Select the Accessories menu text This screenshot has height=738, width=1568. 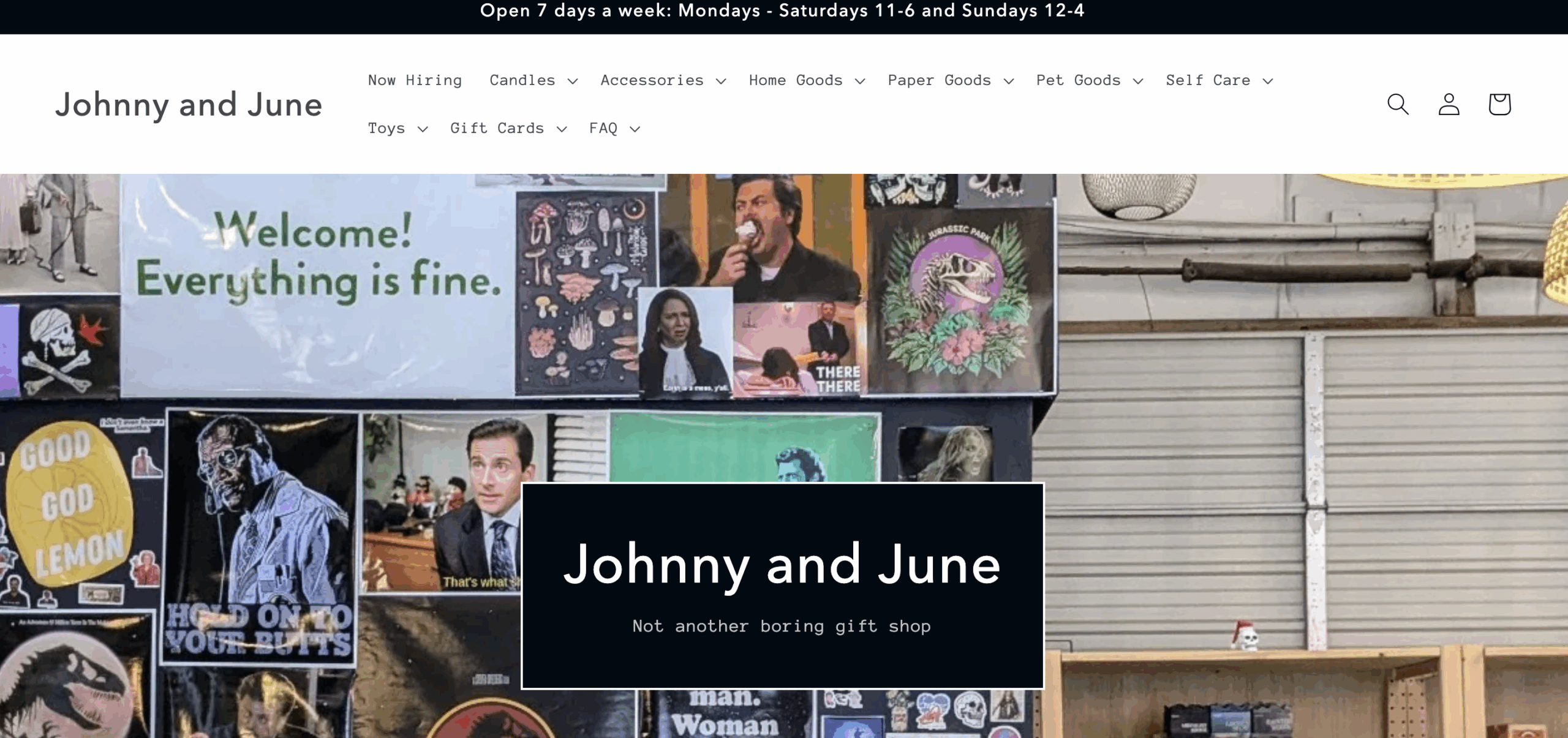652,80
